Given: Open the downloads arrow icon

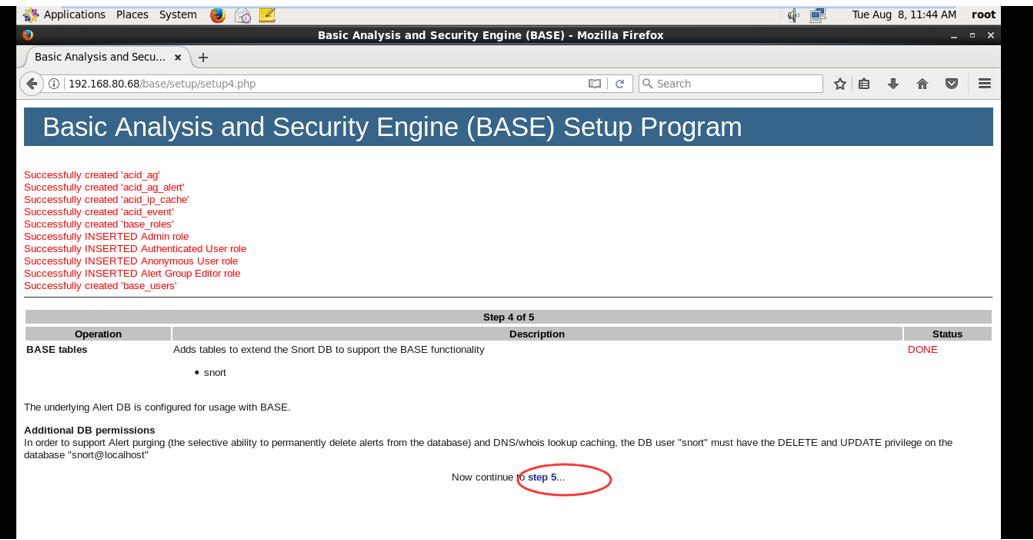Looking at the screenshot, I should coord(893,84).
